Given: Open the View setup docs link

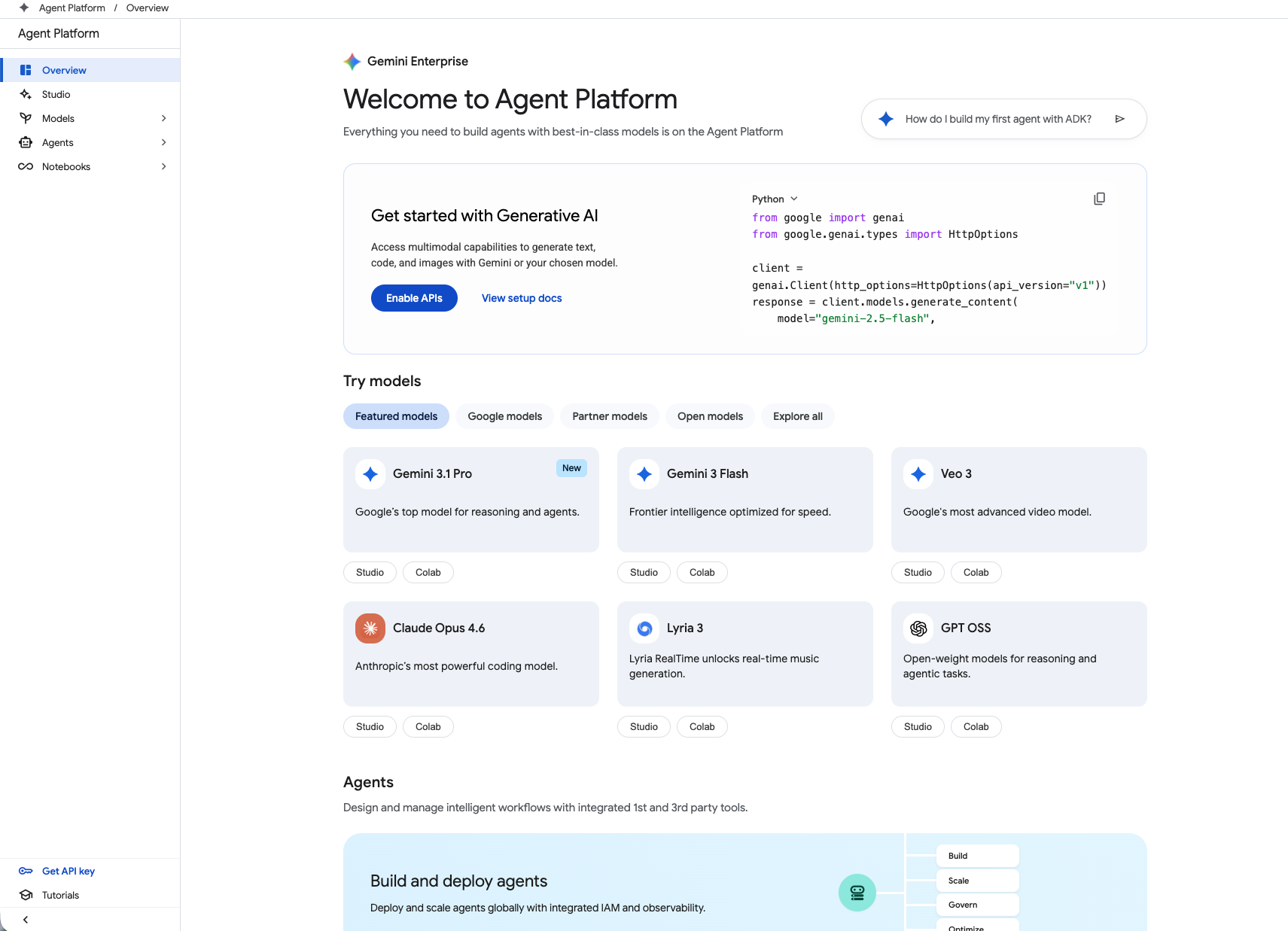Looking at the screenshot, I should click(x=521, y=297).
